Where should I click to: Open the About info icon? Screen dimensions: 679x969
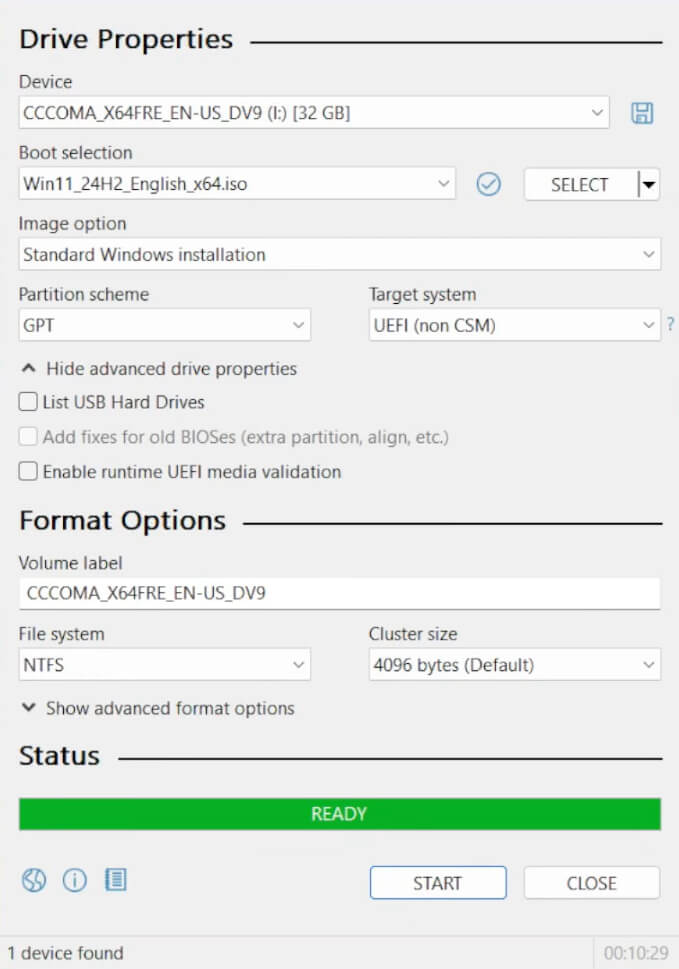(75, 880)
